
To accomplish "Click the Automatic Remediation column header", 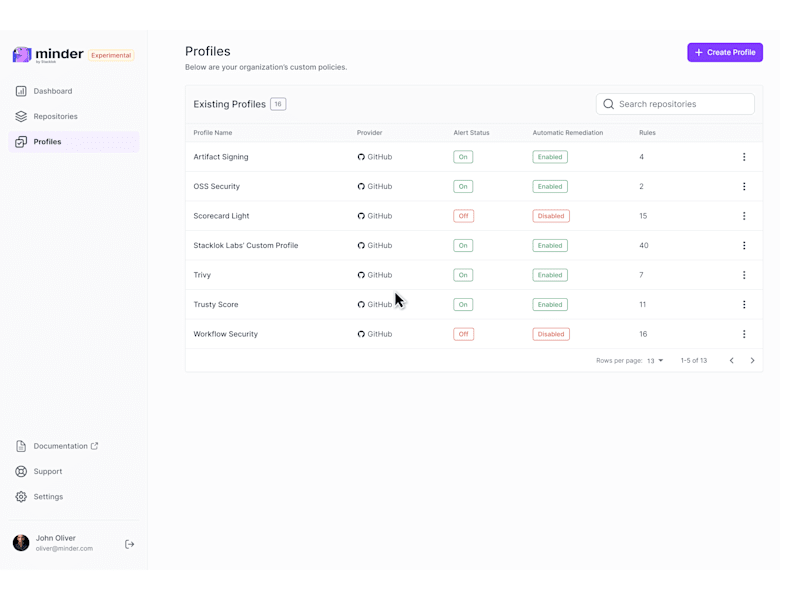I will [x=568, y=133].
